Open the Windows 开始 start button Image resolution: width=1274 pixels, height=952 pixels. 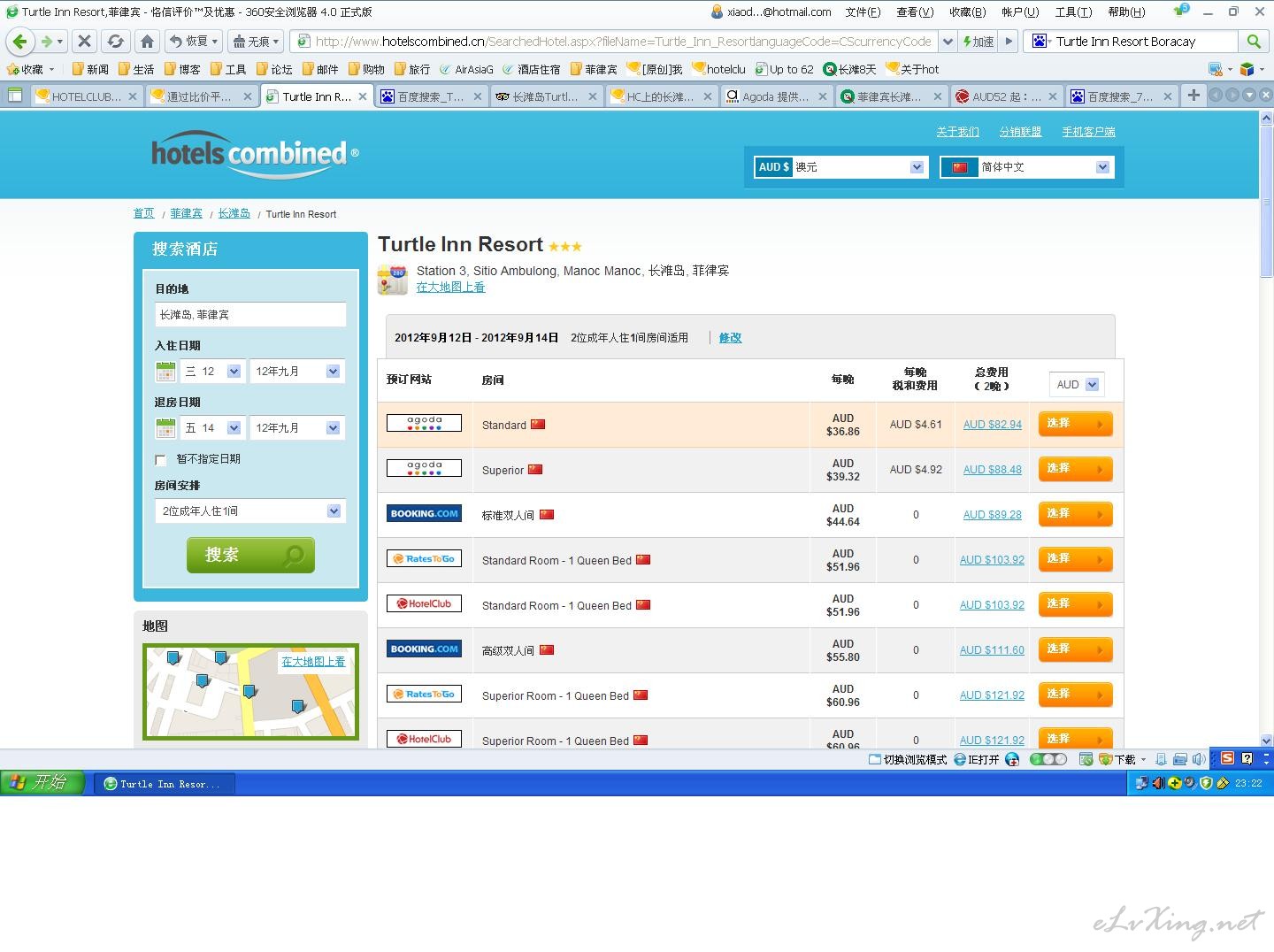coord(42,783)
